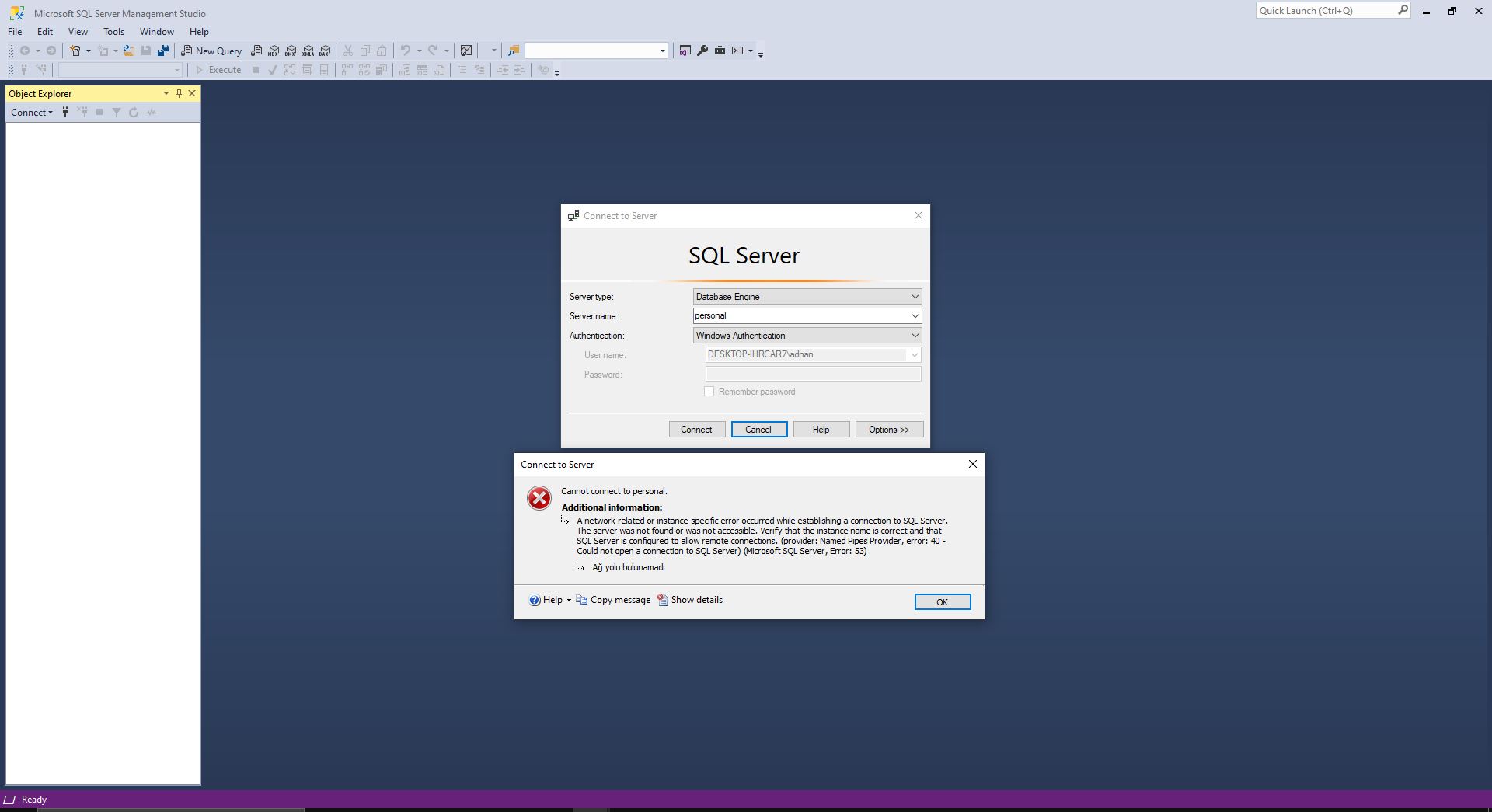Click Show details in error dialog

(690, 600)
